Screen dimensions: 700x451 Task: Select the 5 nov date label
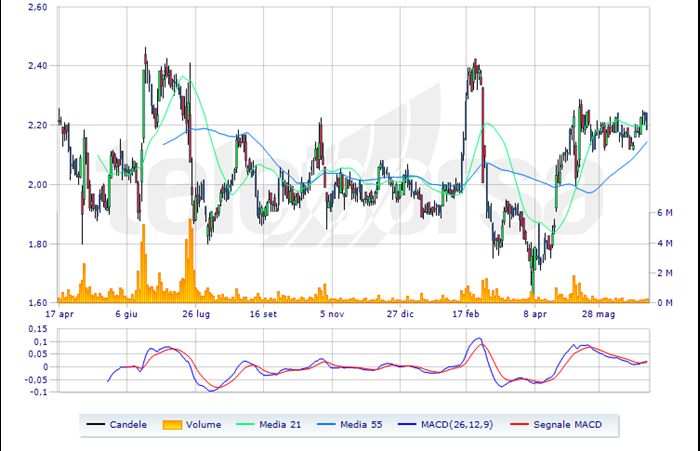[x=332, y=314]
